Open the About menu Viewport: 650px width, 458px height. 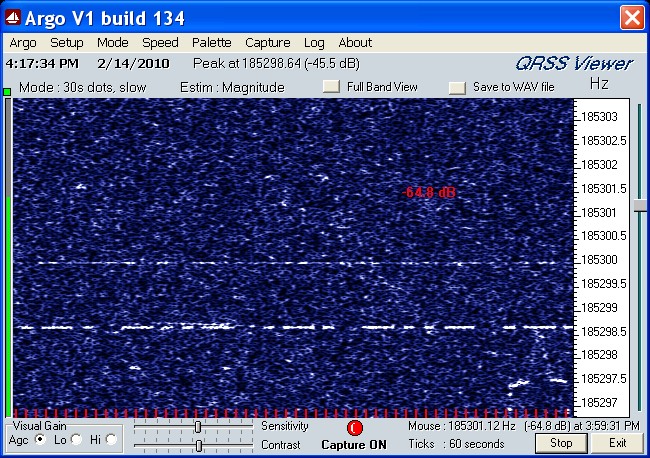coord(355,43)
